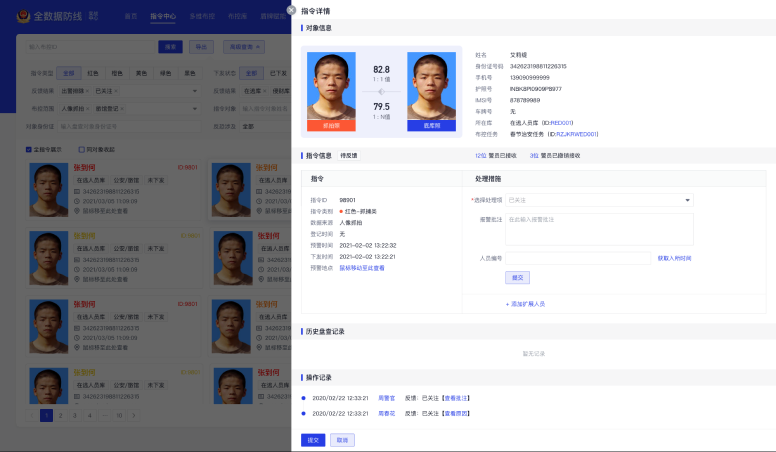Screen dimensions: 776x452
Task: Click 提交 below the 人员编号 field
Action: (517, 278)
